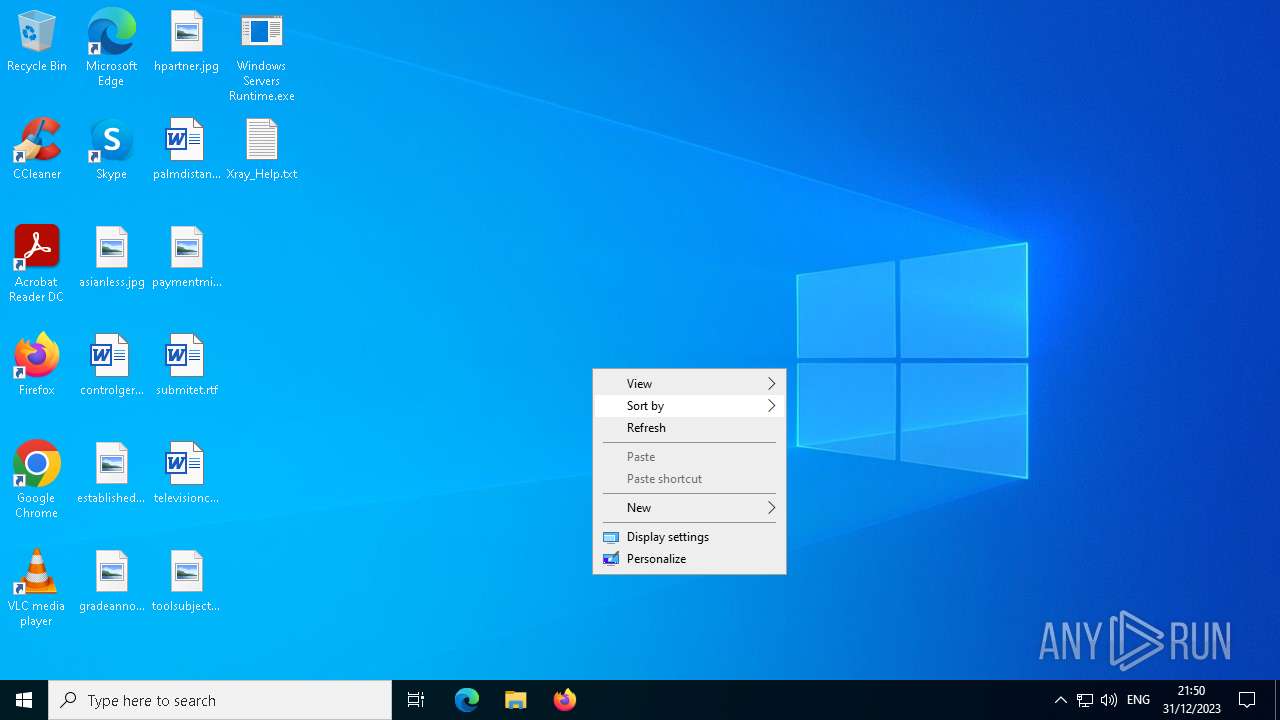
Task: Open the notification center icon
Action: coord(1247,700)
